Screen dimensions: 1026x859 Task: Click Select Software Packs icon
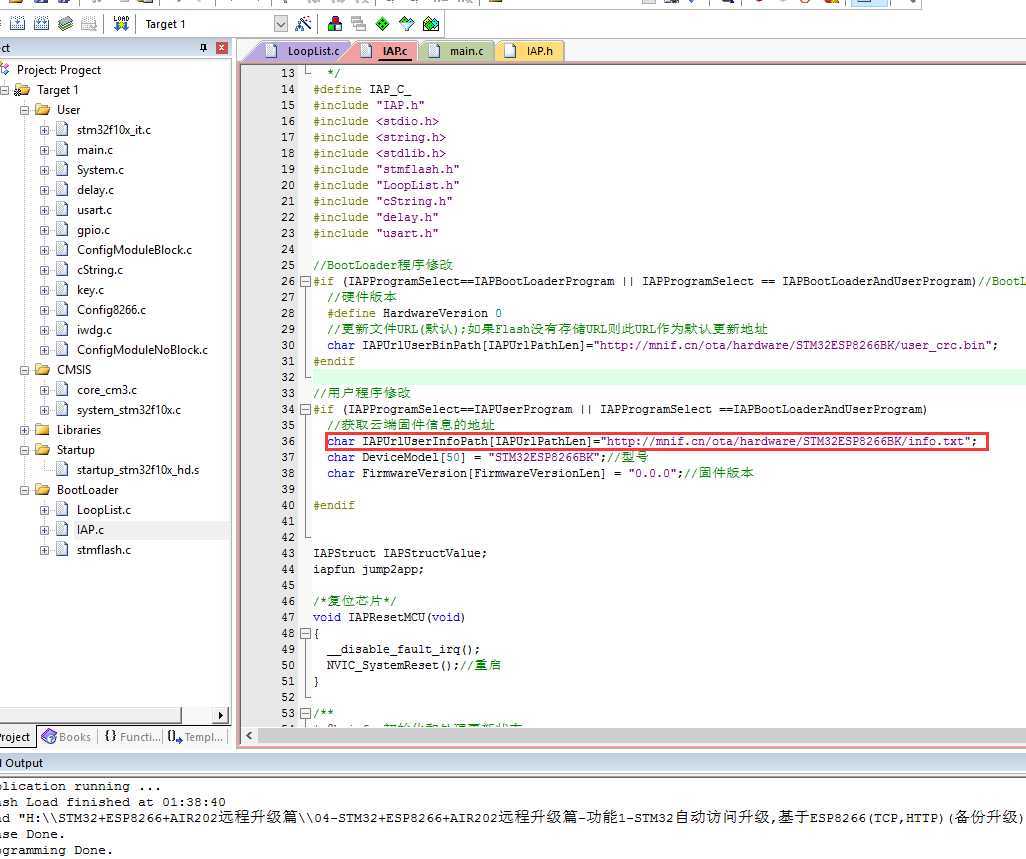(406, 24)
